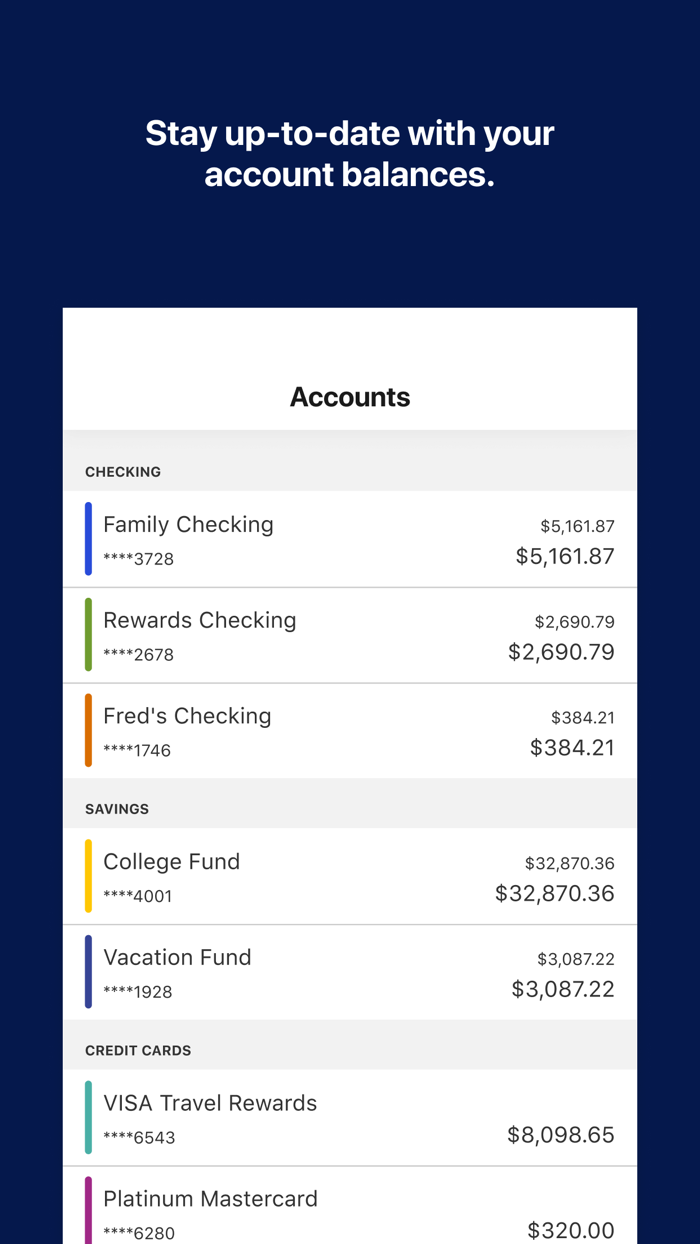Tap the CHECKING section header
Viewport: 700px width, 1244px height.
(x=123, y=472)
